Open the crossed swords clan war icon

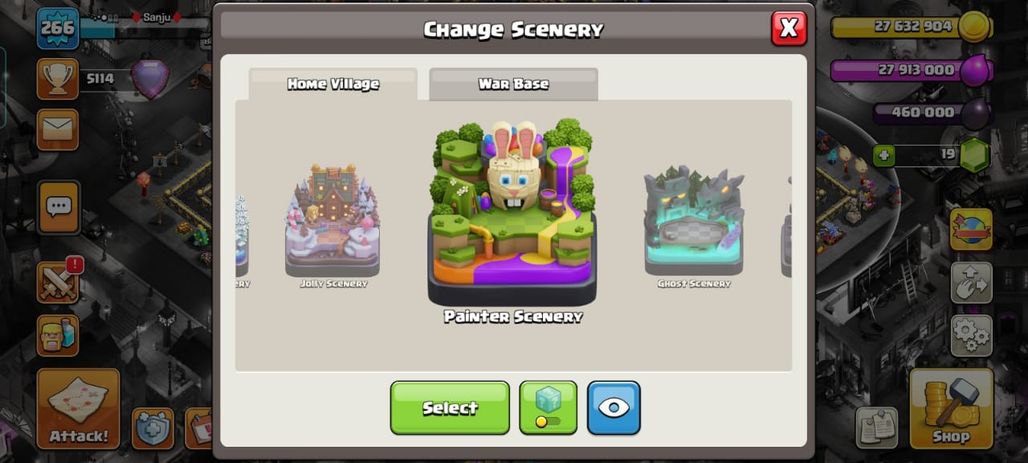click(58, 282)
